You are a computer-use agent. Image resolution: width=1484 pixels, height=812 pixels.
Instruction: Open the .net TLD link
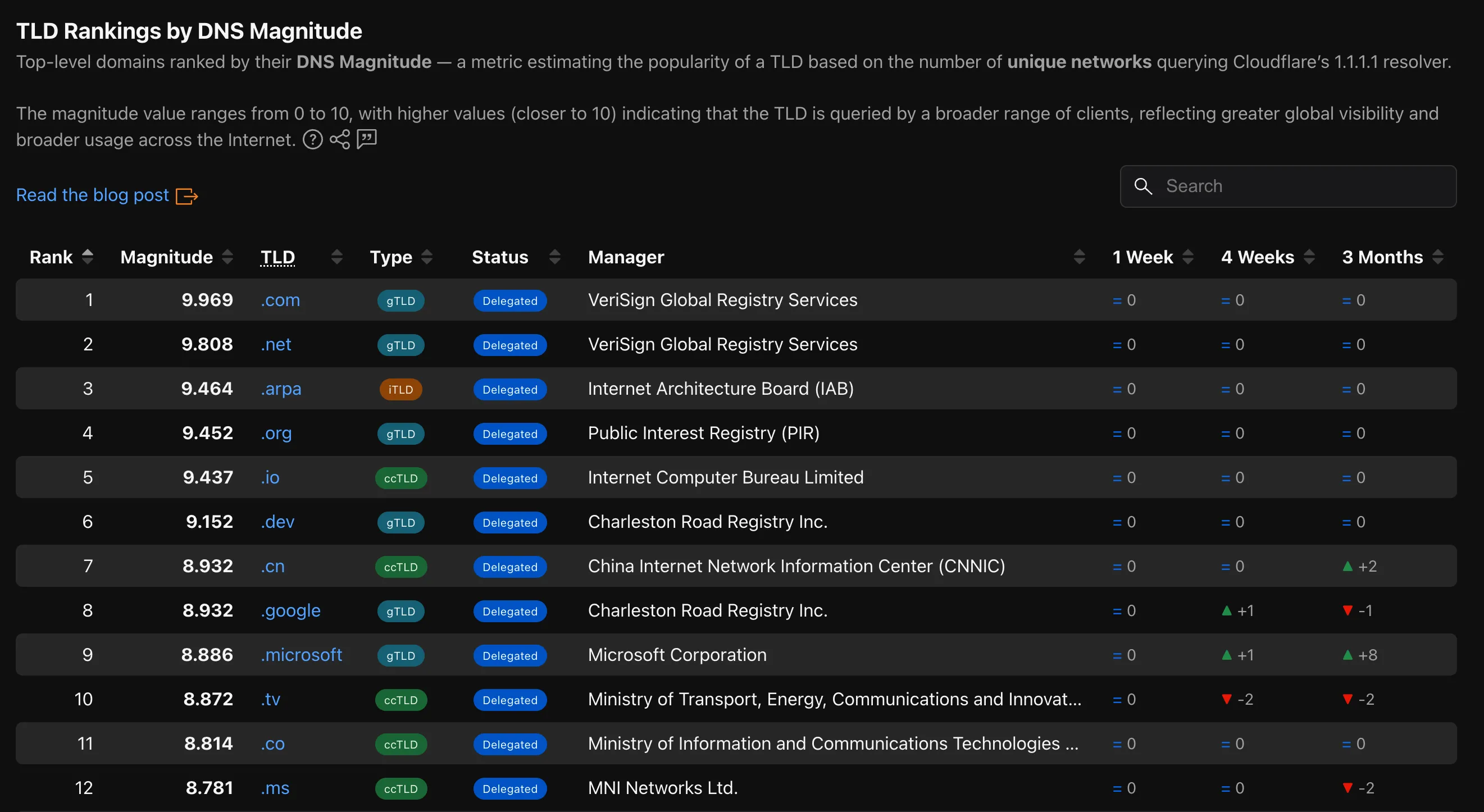pyautogui.click(x=275, y=344)
